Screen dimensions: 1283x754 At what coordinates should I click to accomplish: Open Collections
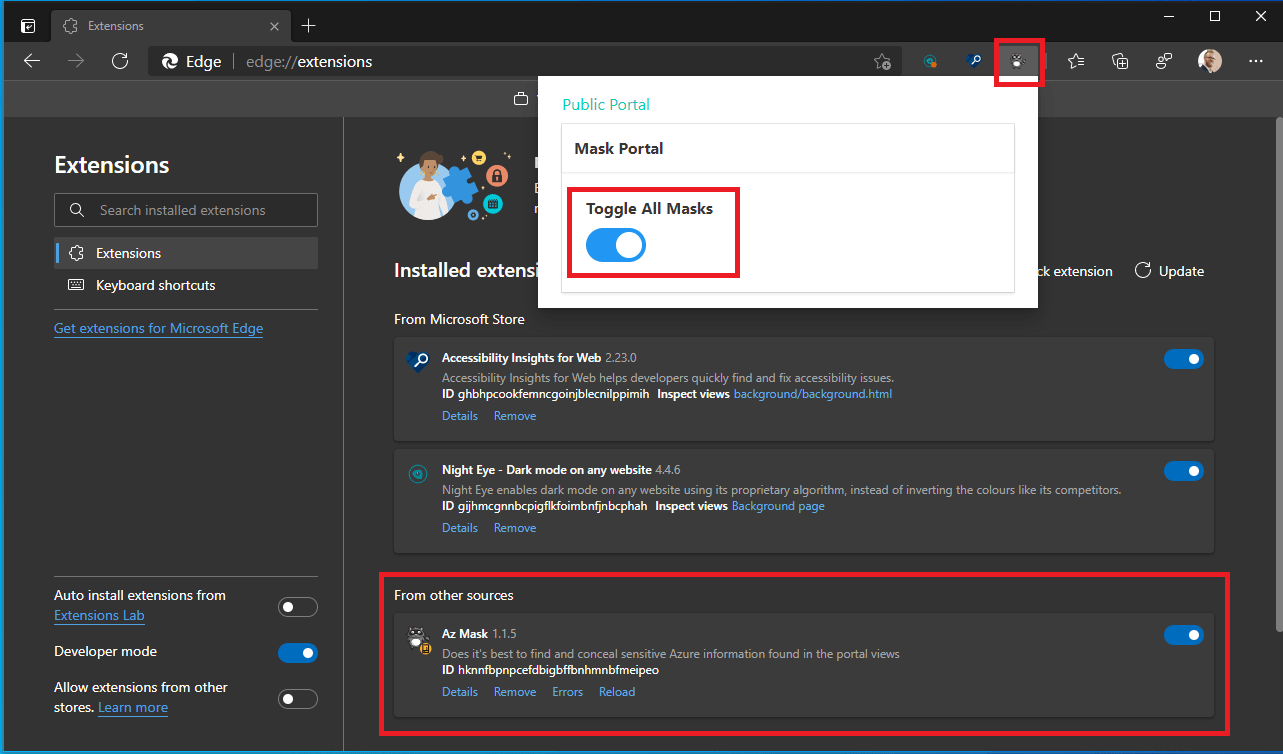coord(1119,61)
